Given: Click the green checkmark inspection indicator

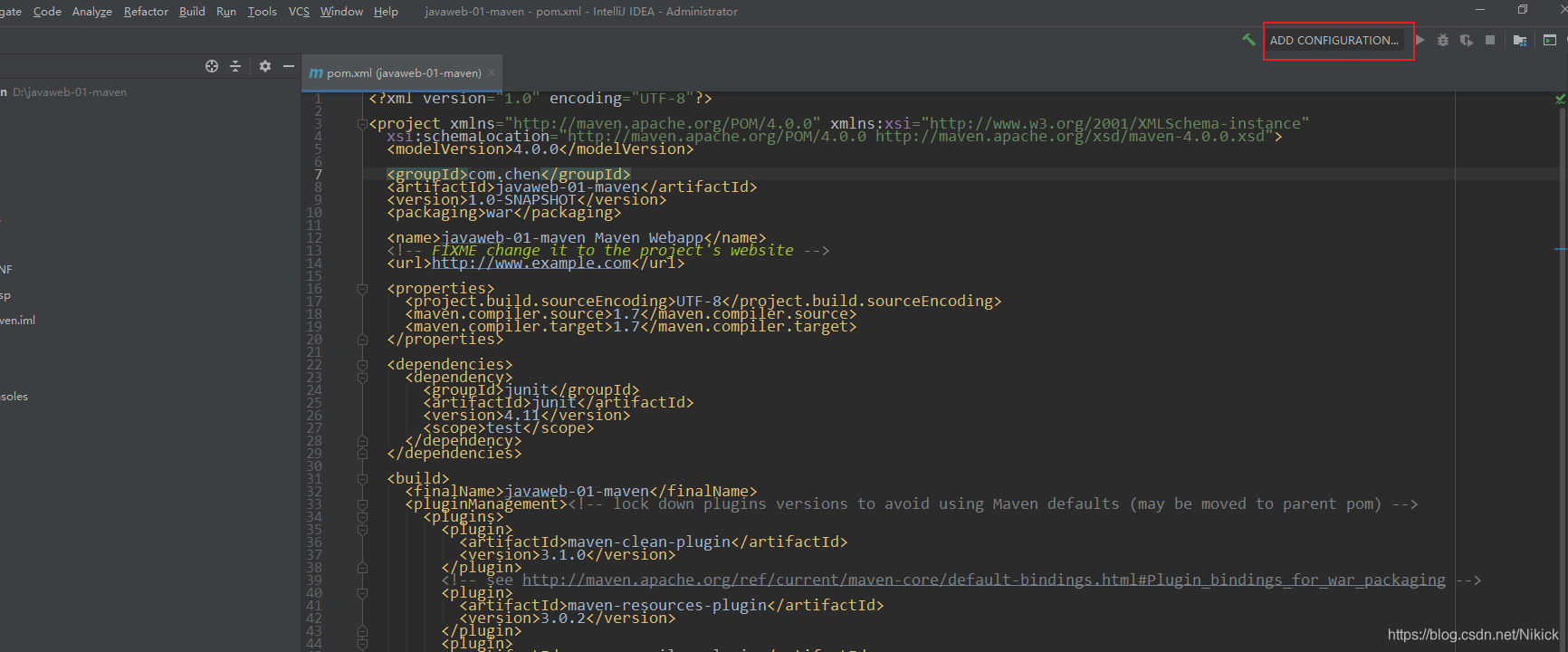Looking at the screenshot, I should (1561, 99).
